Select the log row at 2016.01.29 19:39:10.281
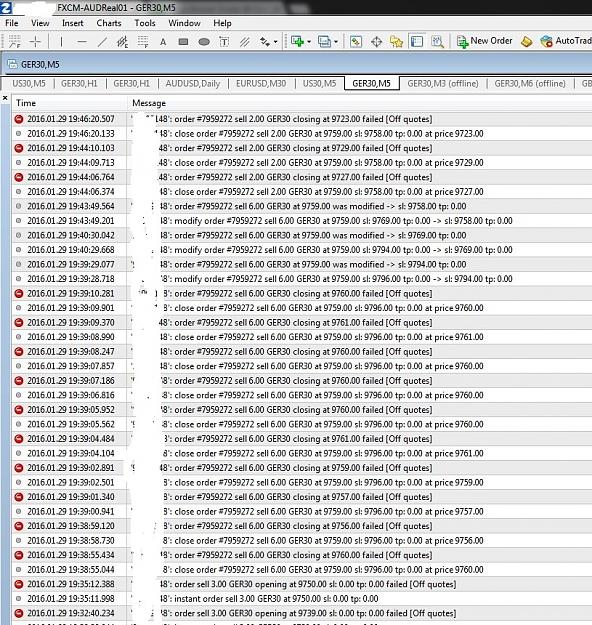 coord(302,293)
